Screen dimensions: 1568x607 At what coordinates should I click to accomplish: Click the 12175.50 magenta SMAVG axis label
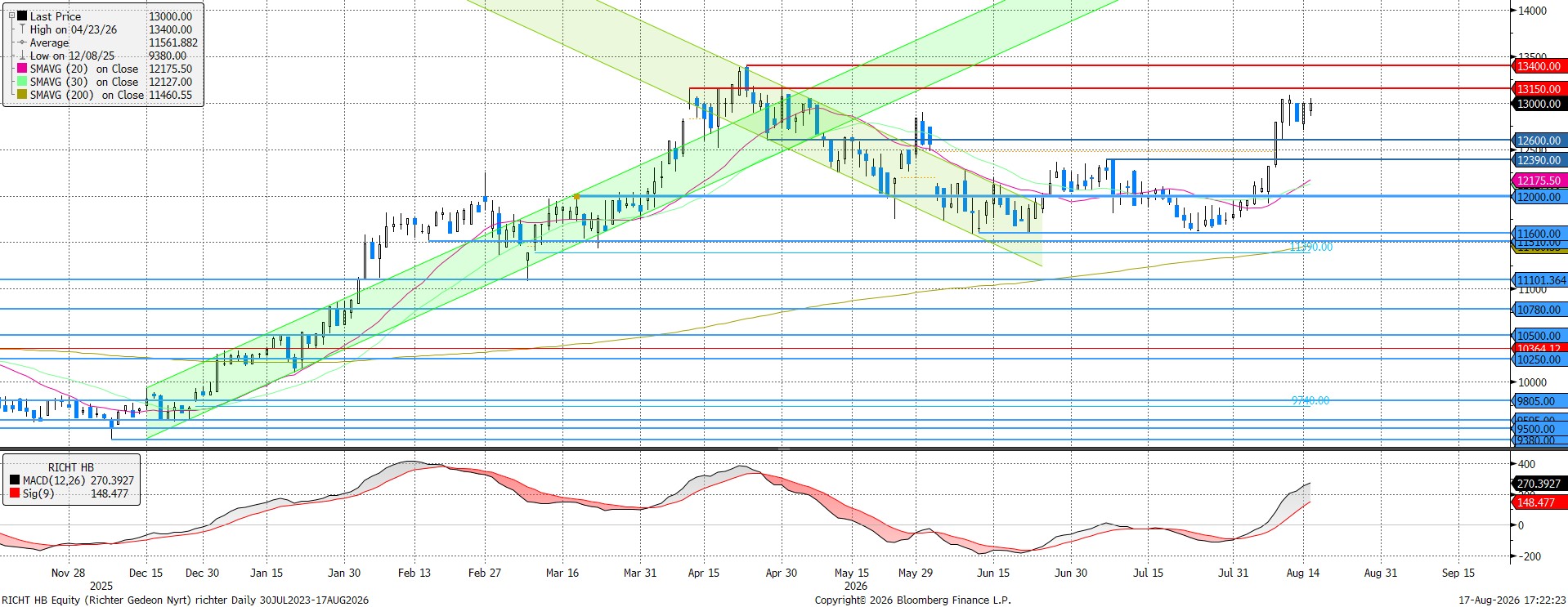pos(1540,181)
